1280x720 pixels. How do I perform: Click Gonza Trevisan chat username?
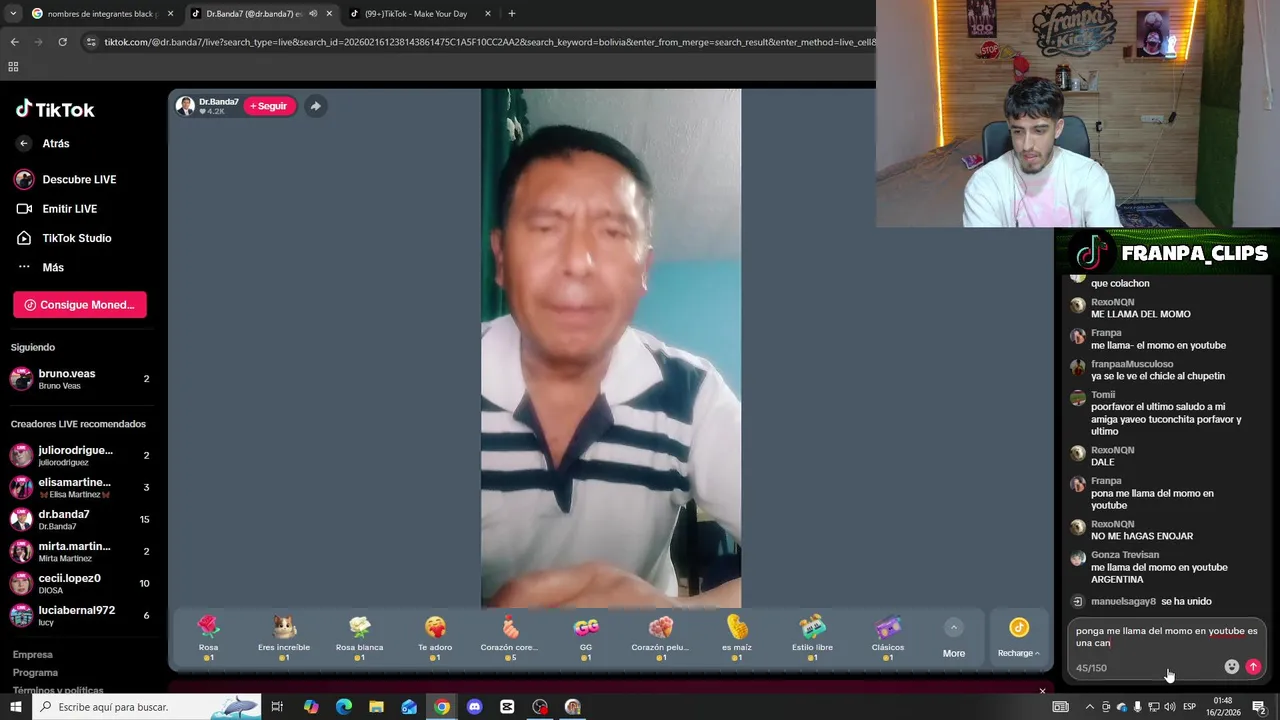1125,555
